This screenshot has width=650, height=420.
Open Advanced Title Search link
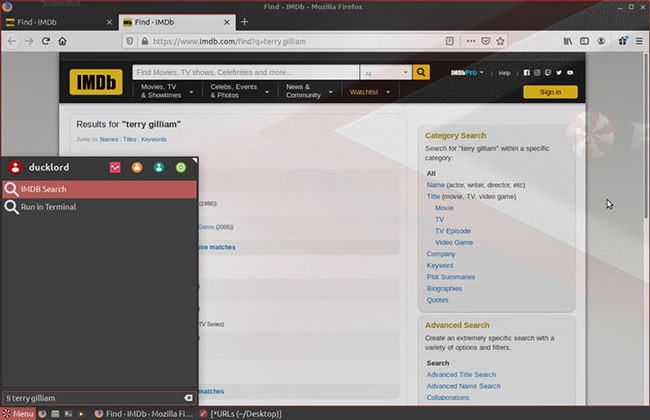(x=463, y=374)
